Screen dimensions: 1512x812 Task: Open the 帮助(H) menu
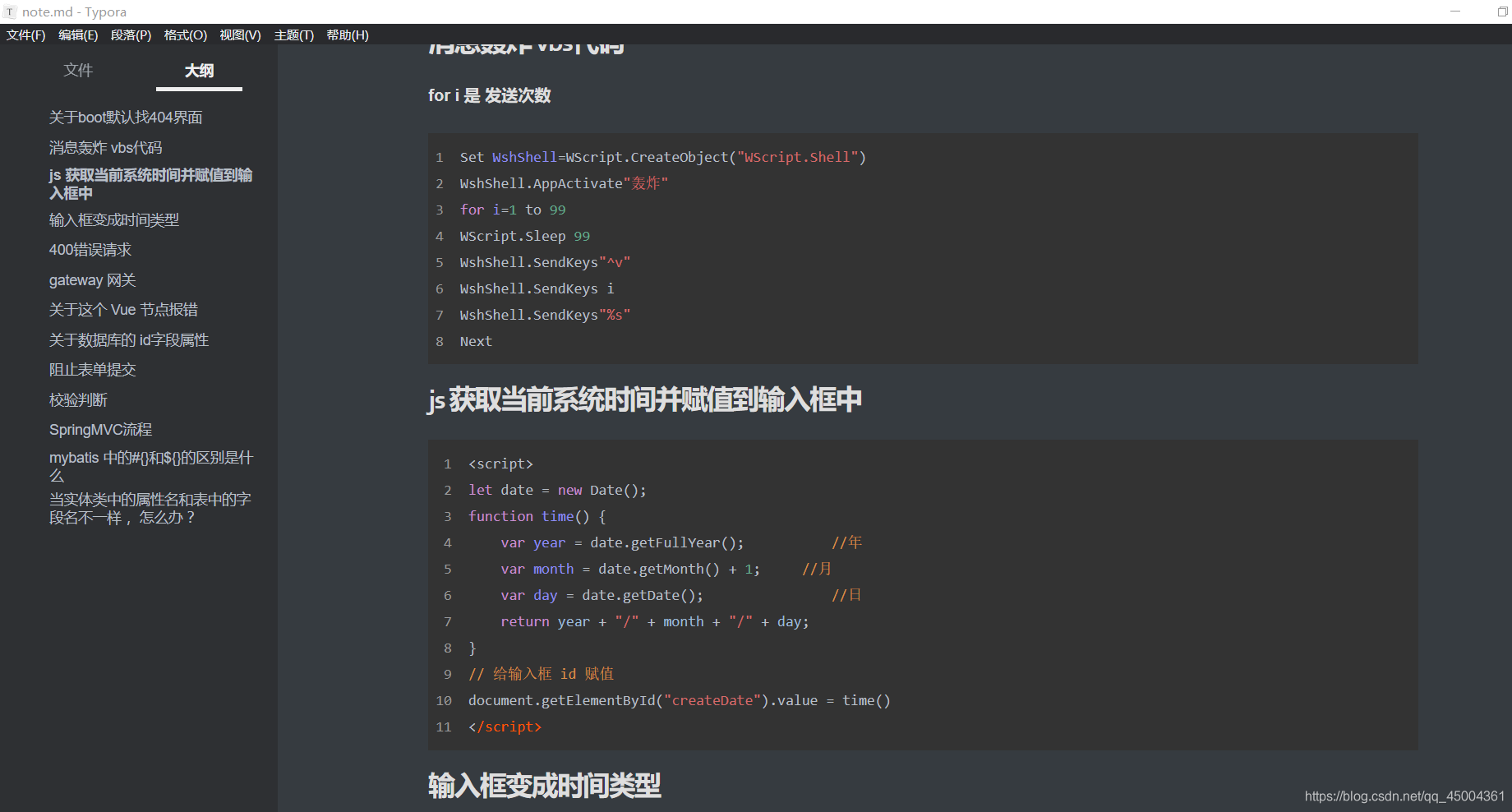click(348, 35)
